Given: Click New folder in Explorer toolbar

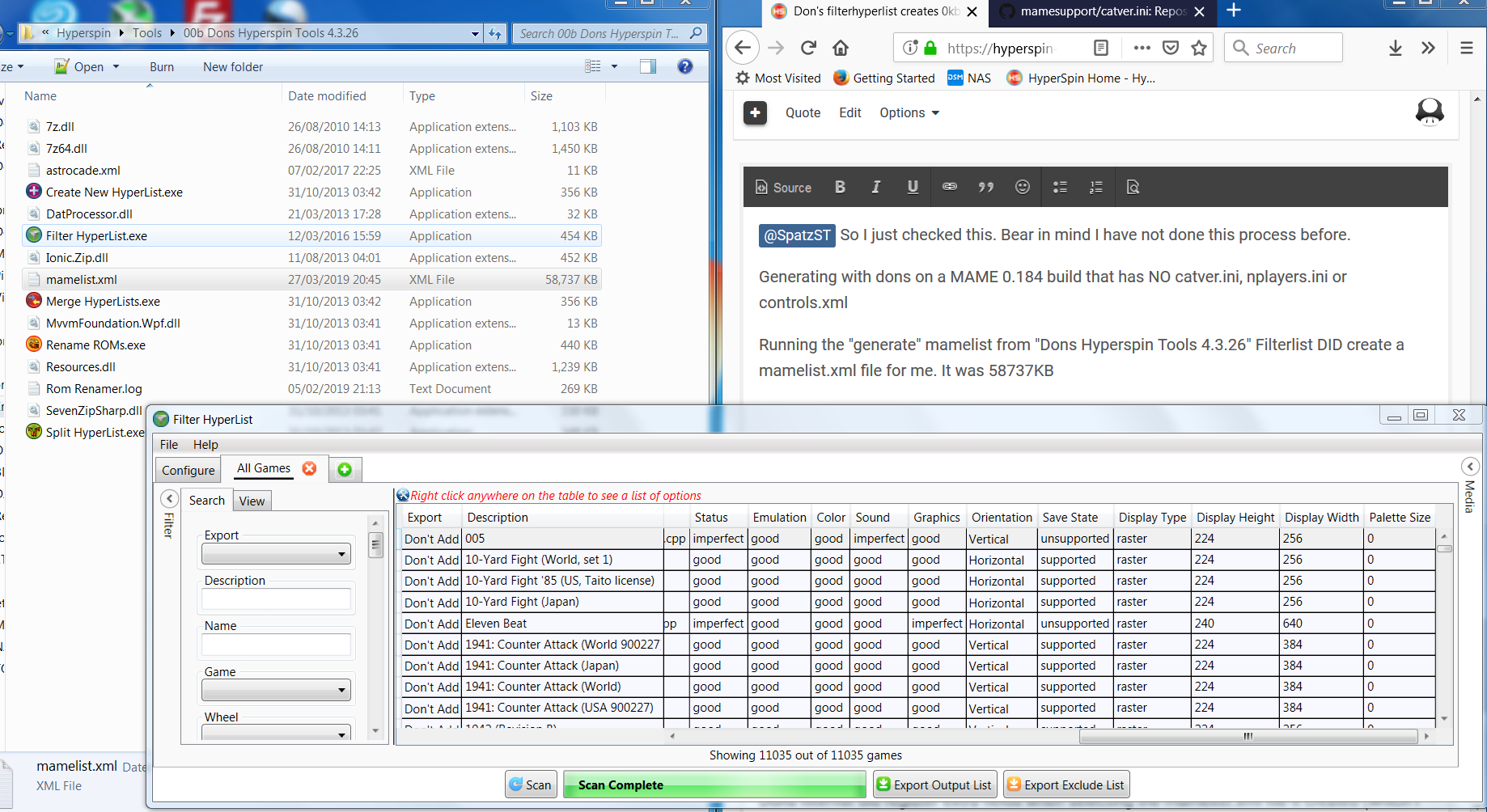Looking at the screenshot, I should (233, 66).
